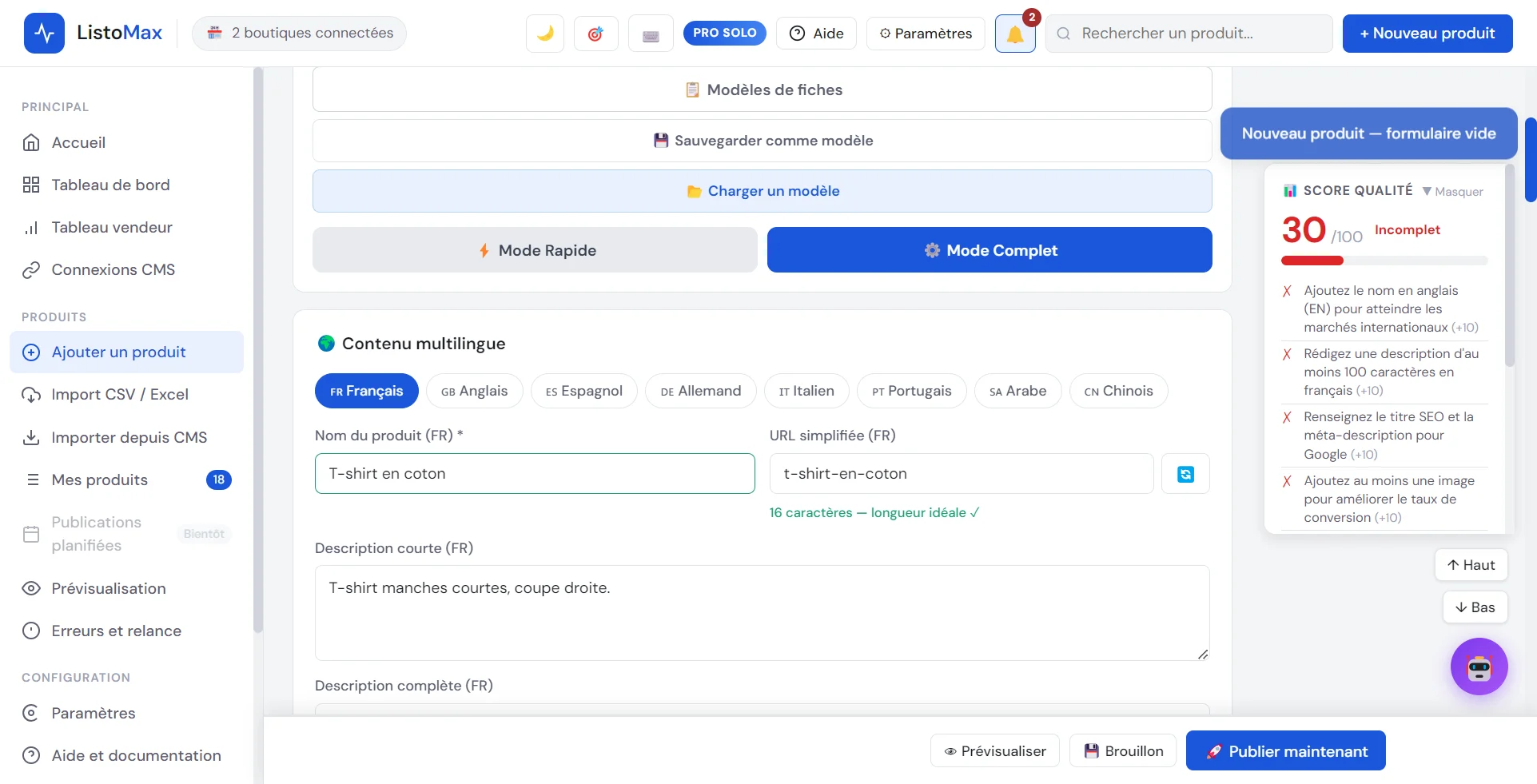Expand Modèles de fiches section
This screenshot has width=1537, height=784.
pyautogui.click(x=763, y=90)
